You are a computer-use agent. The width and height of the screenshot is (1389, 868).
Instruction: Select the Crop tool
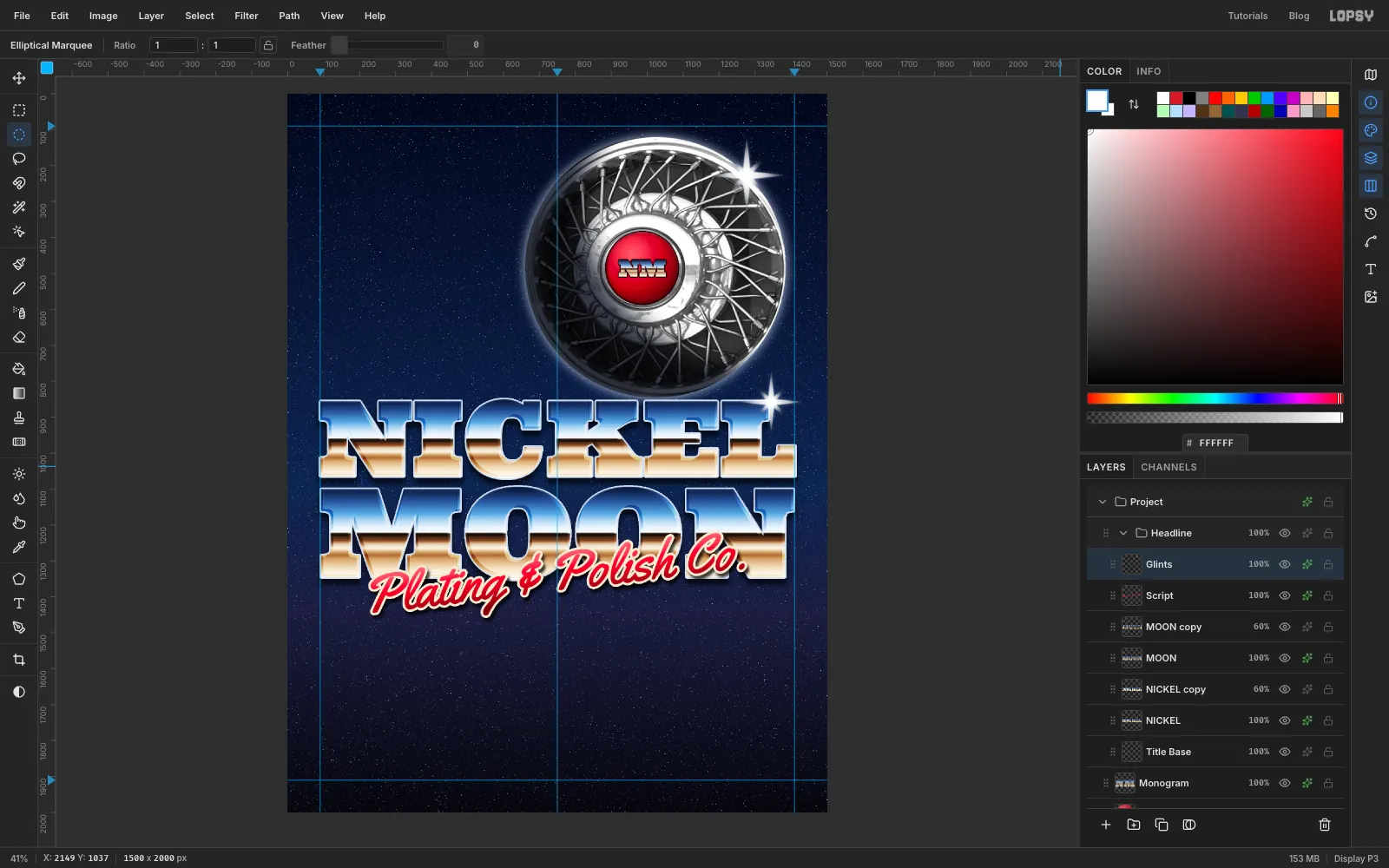19,660
